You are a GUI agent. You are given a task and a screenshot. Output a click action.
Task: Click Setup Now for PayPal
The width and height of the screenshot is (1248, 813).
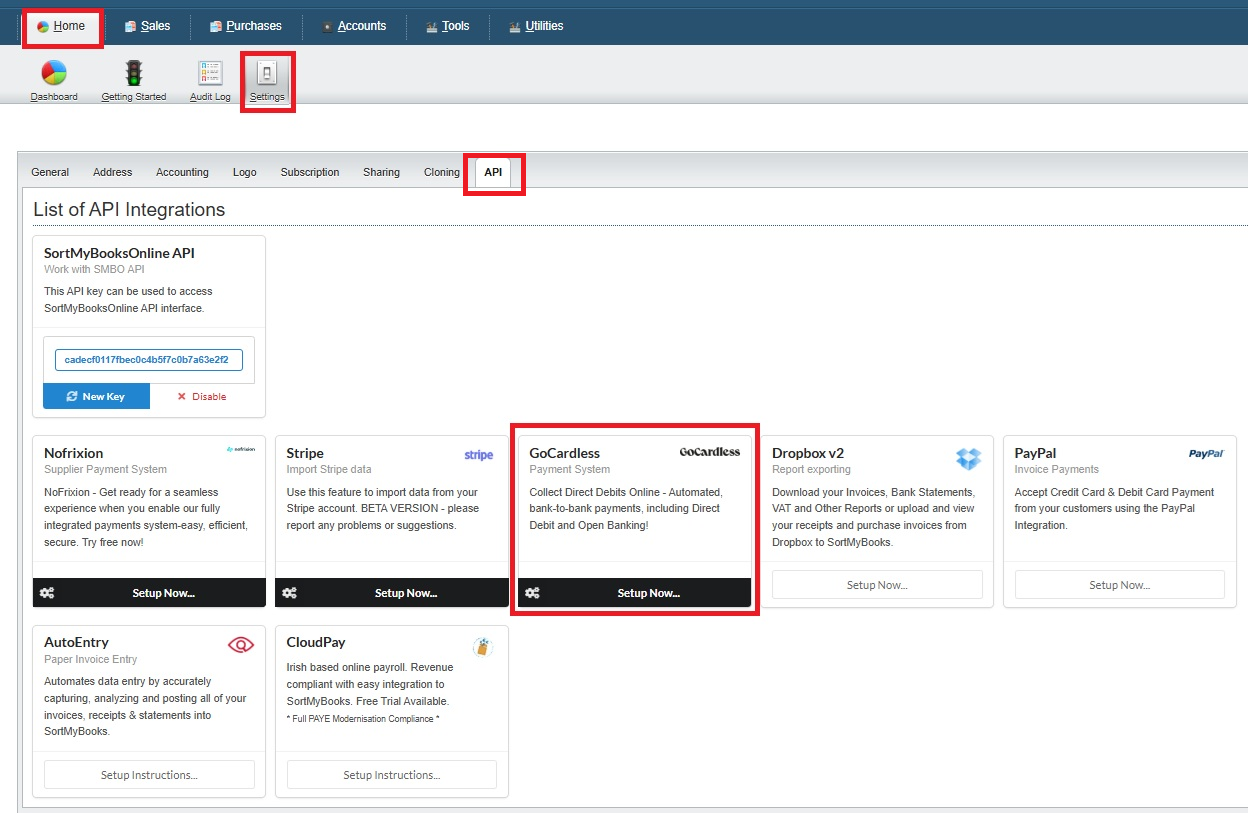coord(1120,585)
